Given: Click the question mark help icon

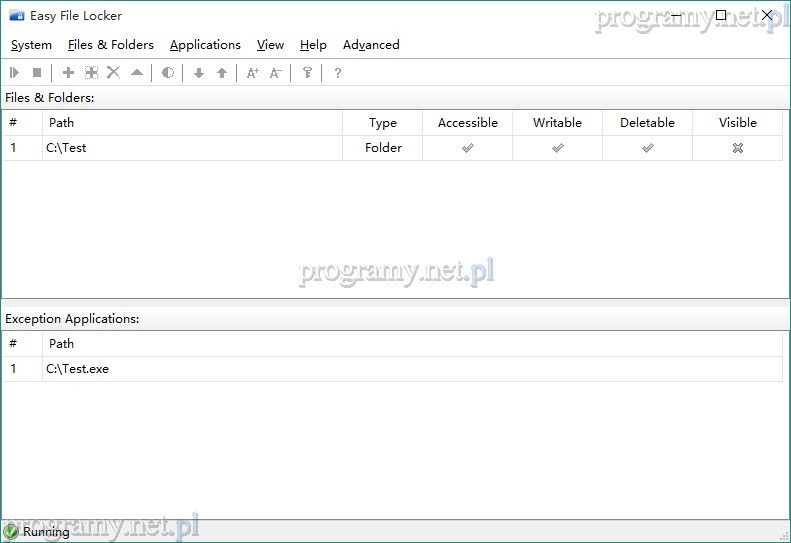Looking at the screenshot, I should pos(338,73).
